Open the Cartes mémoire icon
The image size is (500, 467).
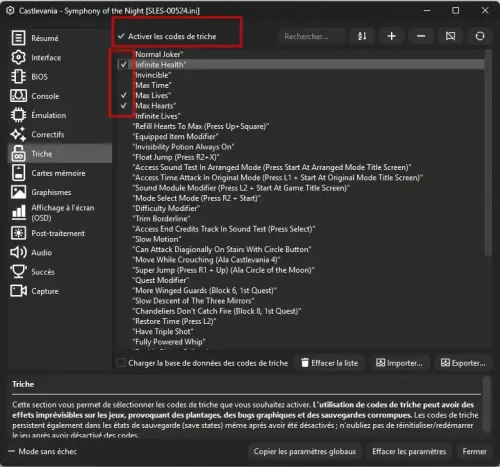click(18, 173)
